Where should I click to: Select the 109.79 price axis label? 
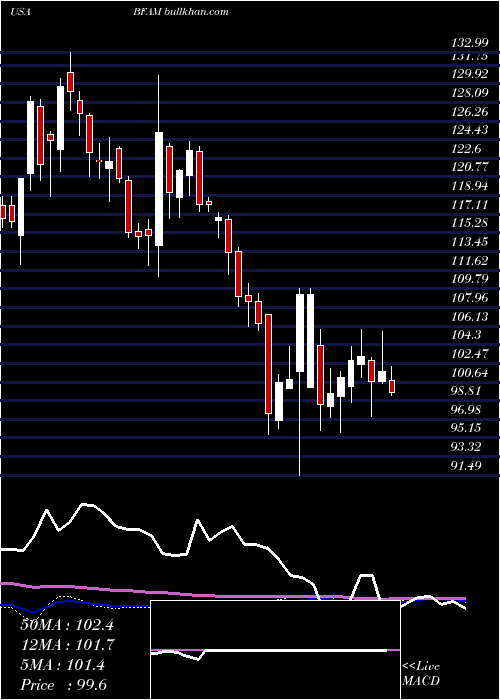click(470, 279)
